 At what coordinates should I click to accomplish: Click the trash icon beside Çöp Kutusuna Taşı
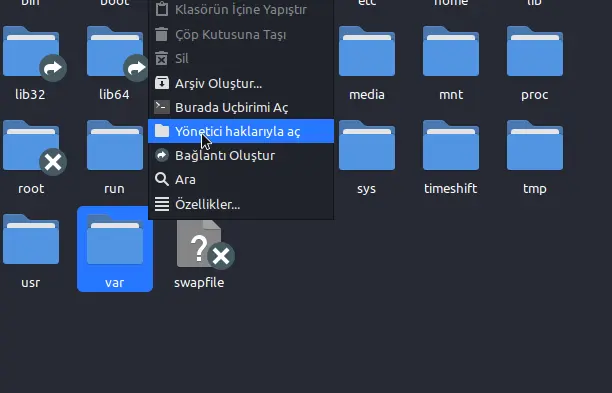[x=162, y=34]
